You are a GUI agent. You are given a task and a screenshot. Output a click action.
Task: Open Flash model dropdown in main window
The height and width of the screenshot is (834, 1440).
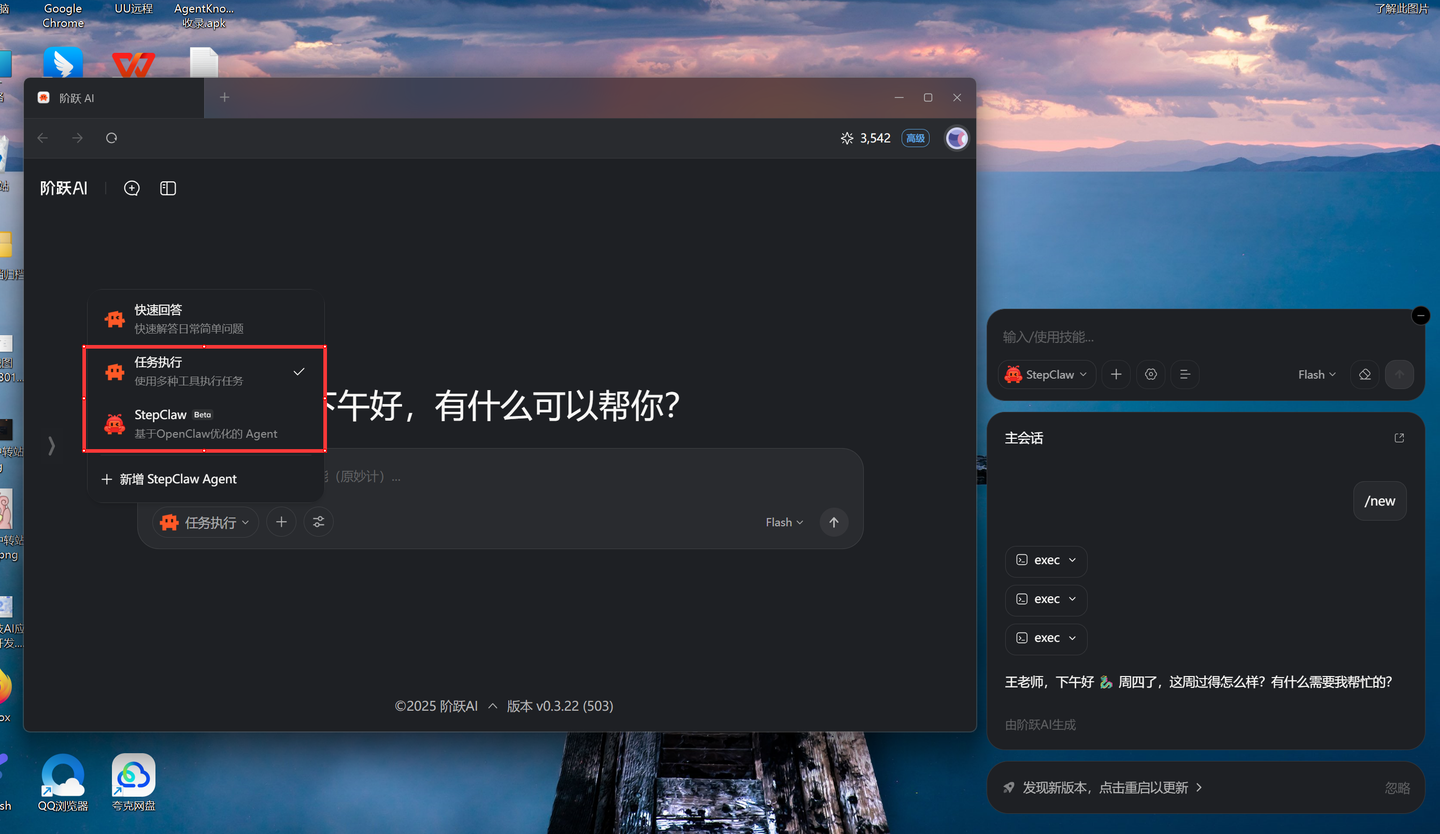click(x=784, y=522)
